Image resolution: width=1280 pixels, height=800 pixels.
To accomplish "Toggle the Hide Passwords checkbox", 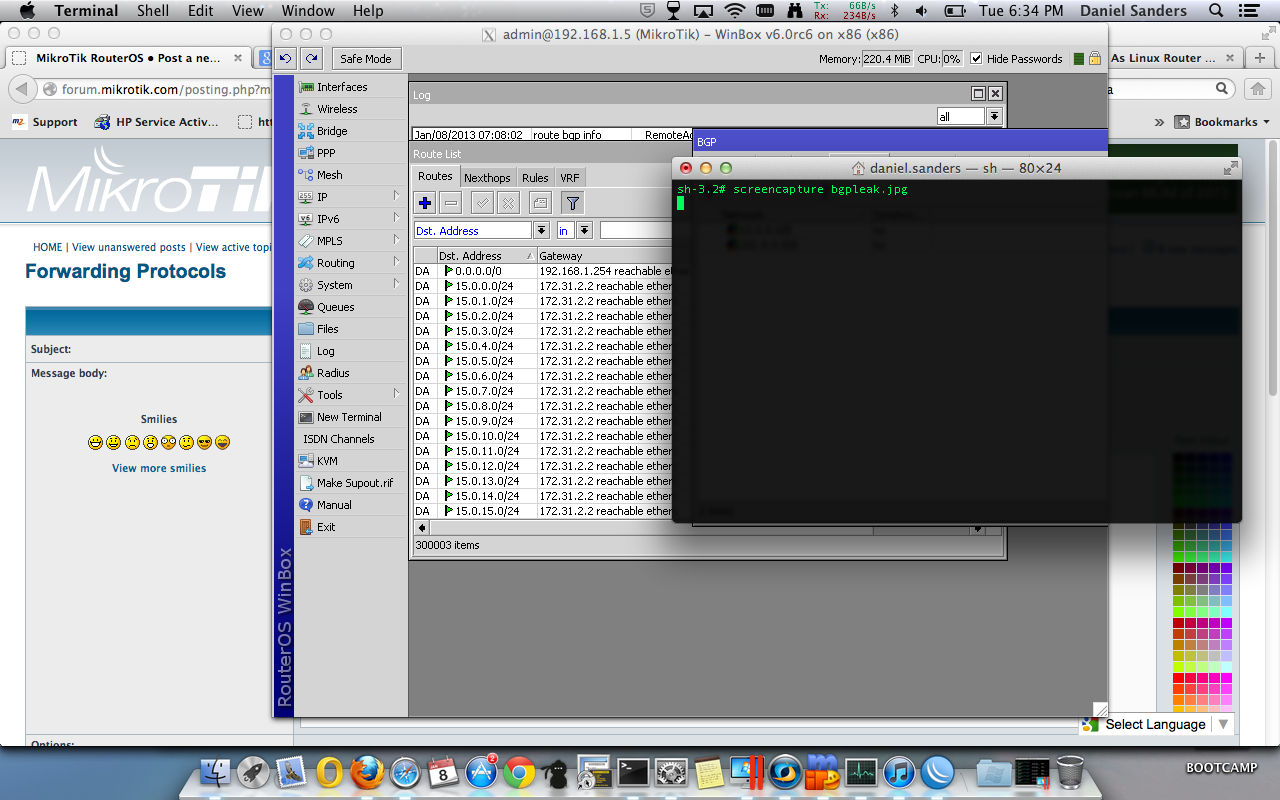I will click(x=976, y=59).
